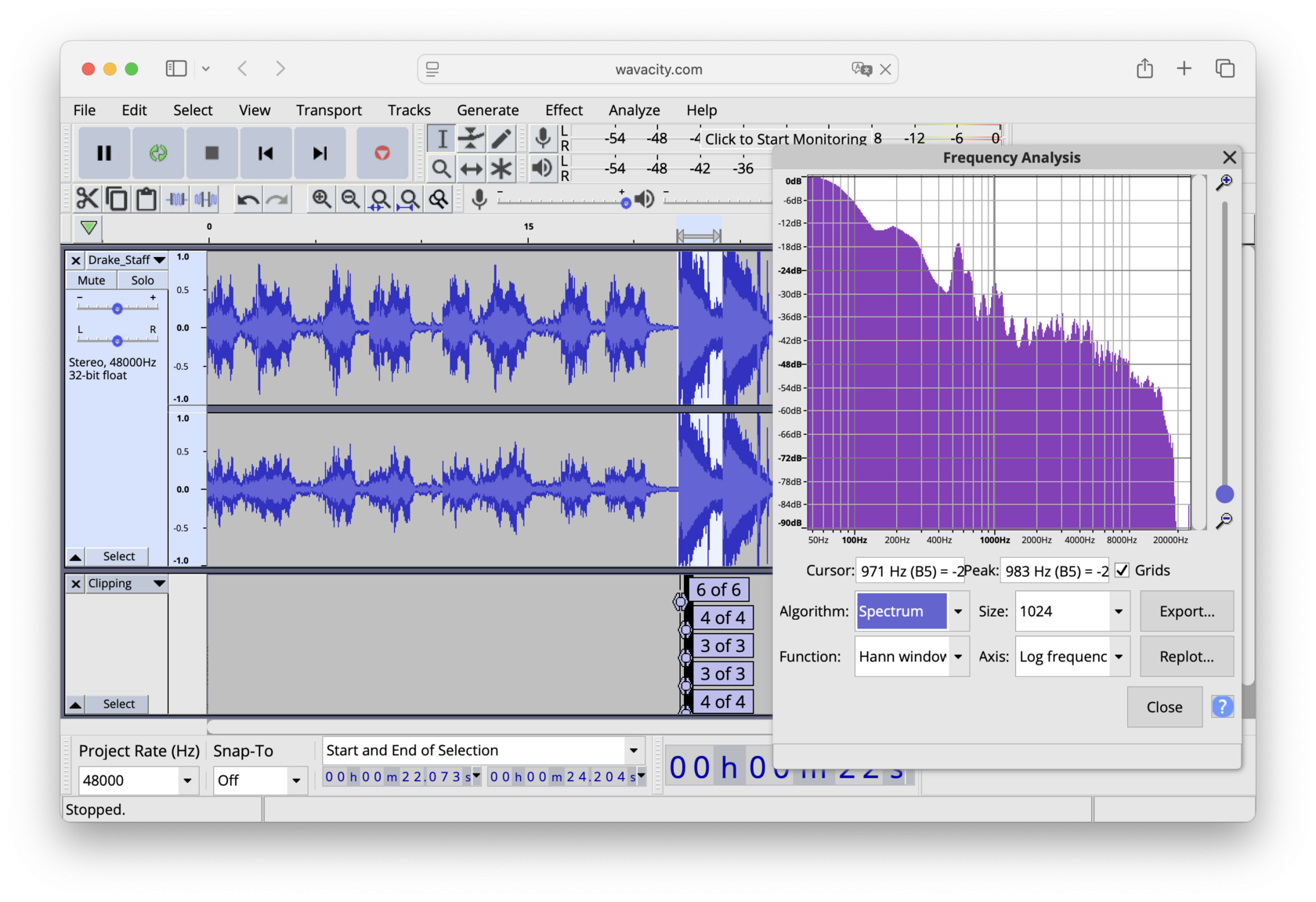
Task: Click the Pause playback button
Action: (104, 154)
